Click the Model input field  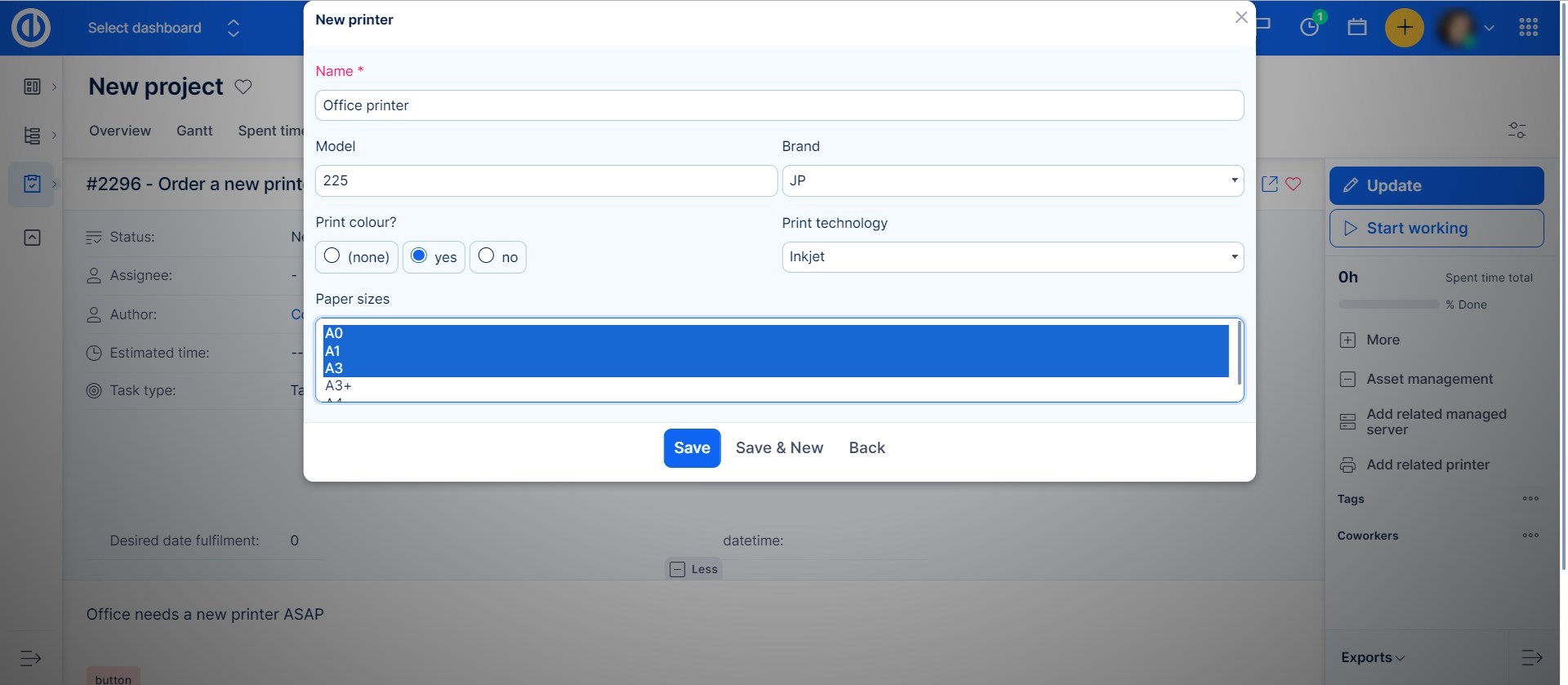546,180
